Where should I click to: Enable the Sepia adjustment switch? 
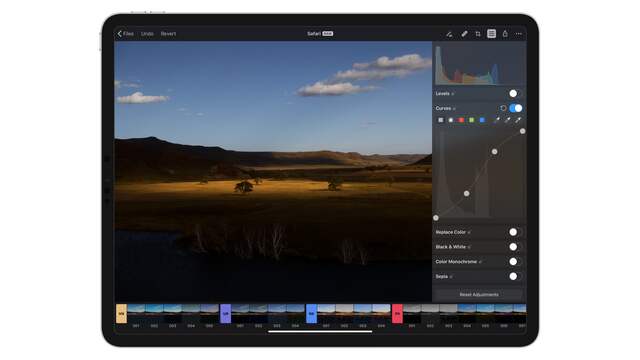tap(515, 276)
